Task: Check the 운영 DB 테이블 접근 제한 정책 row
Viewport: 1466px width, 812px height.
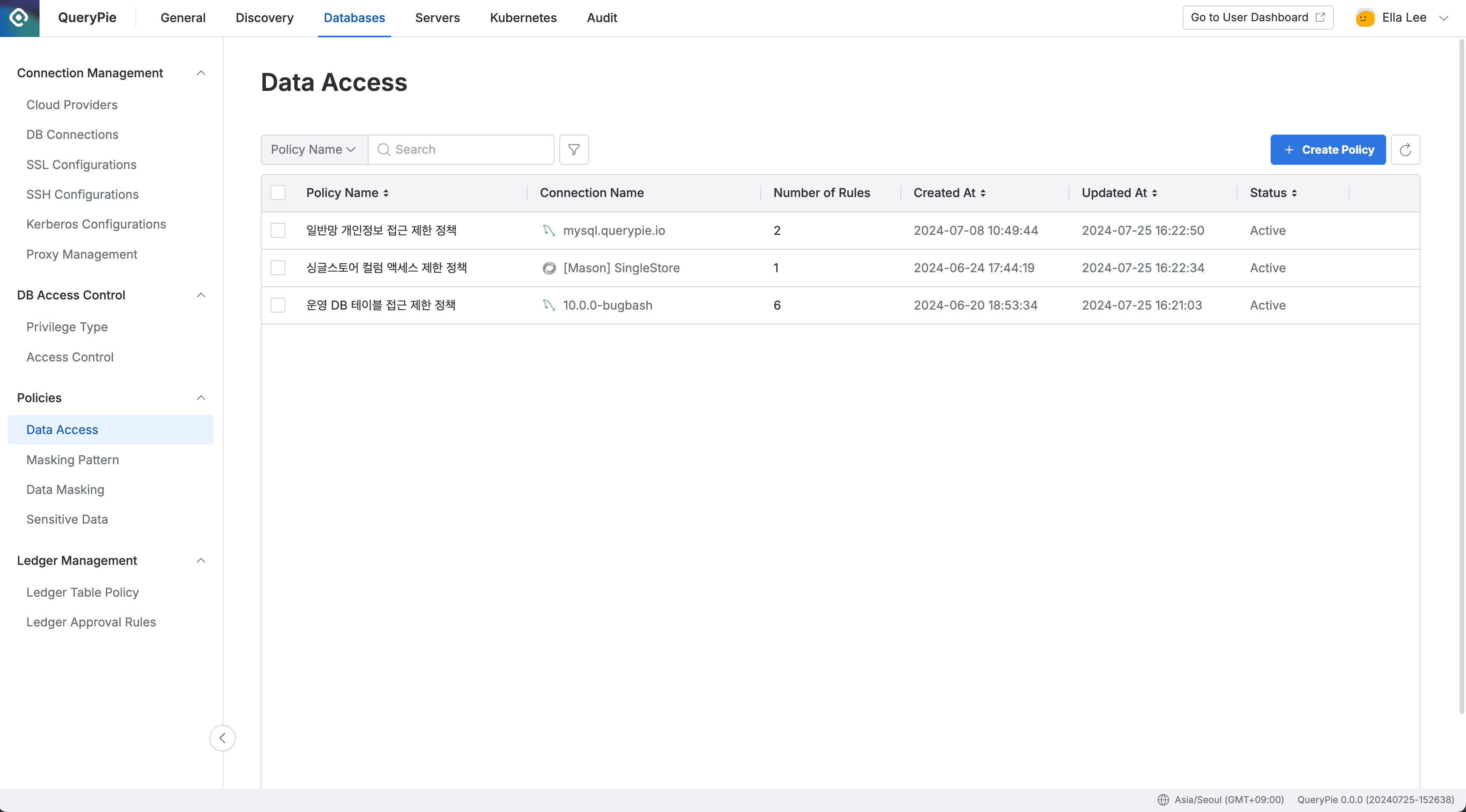Action: pyautogui.click(x=278, y=305)
